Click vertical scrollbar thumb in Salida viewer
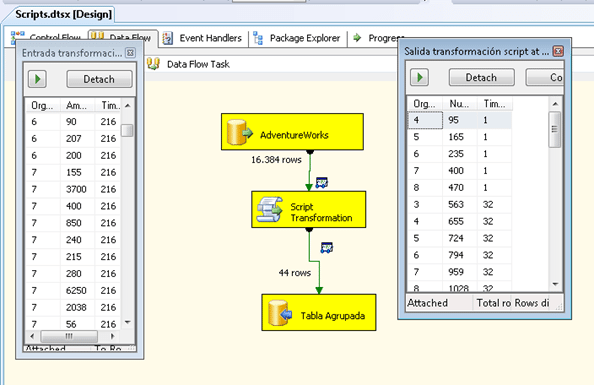This screenshot has height=385, width=594. coord(555,129)
